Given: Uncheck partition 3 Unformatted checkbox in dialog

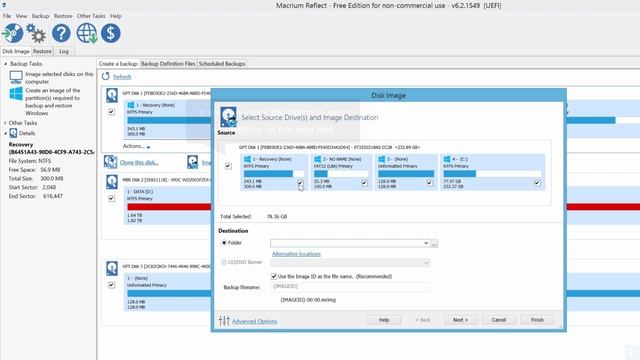Looking at the screenshot, I should point(429,183).
